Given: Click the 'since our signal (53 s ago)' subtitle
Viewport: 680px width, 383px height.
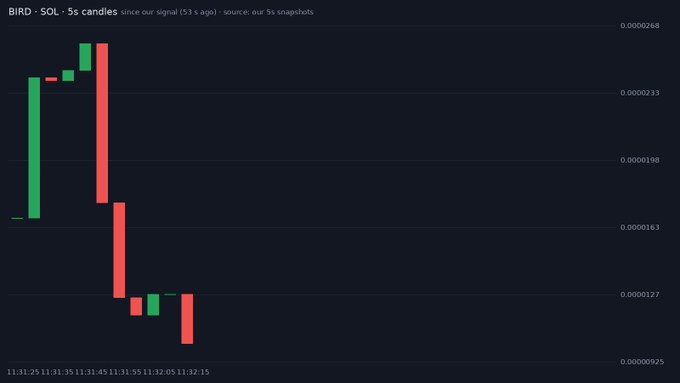Looking at the screenshot, I should (x=168, y=12).
